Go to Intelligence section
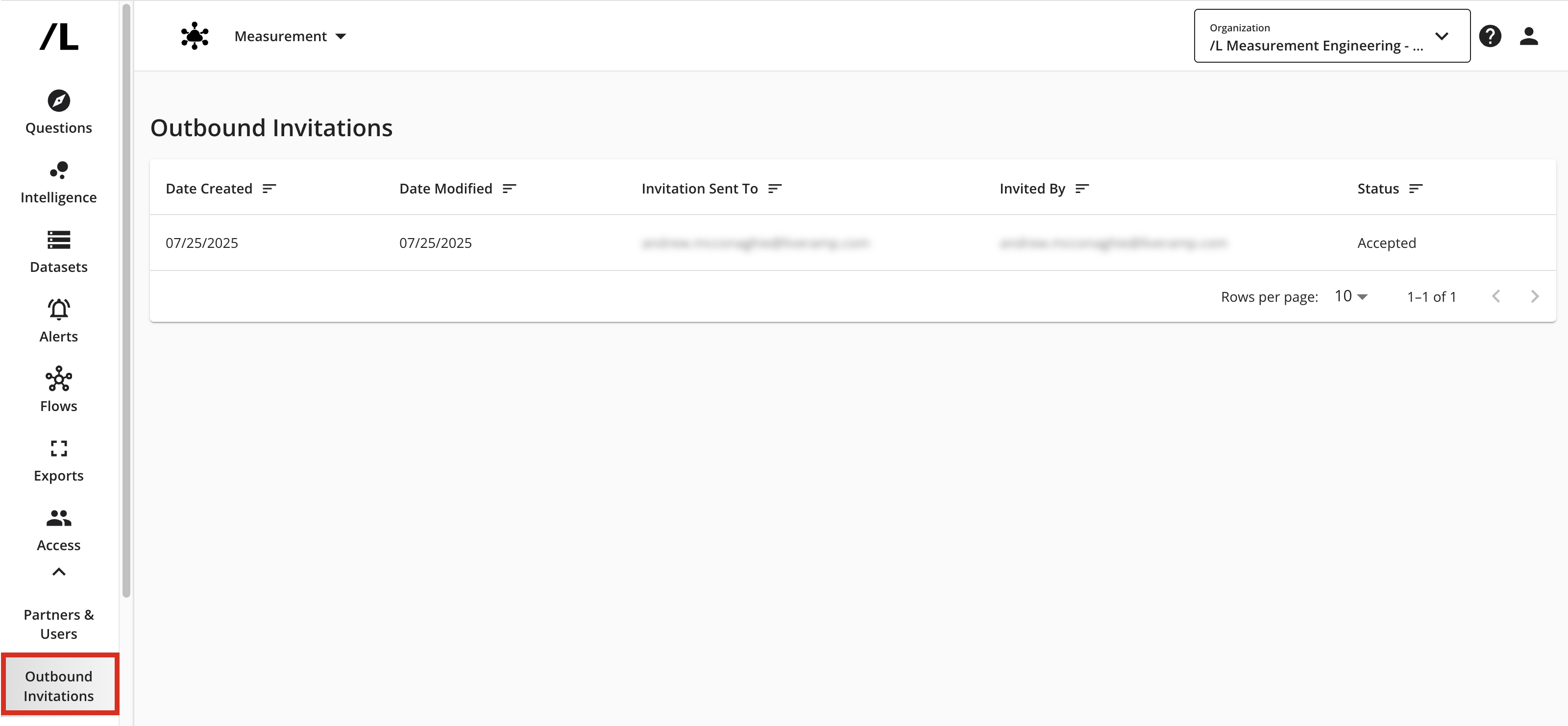 [x=58, y=182]
